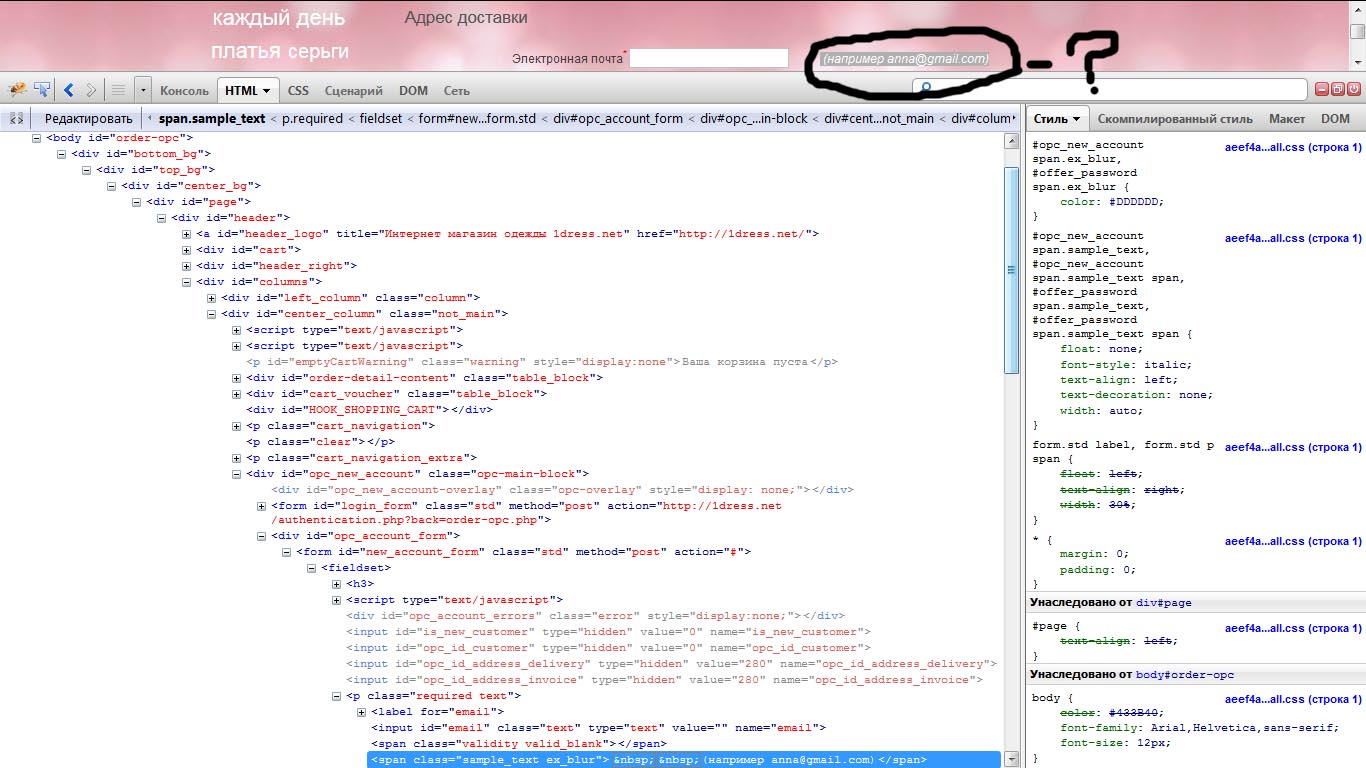Collapse the p class "required text" node
The height and width of the screenshot is (768, 1366).
[337, 696]
